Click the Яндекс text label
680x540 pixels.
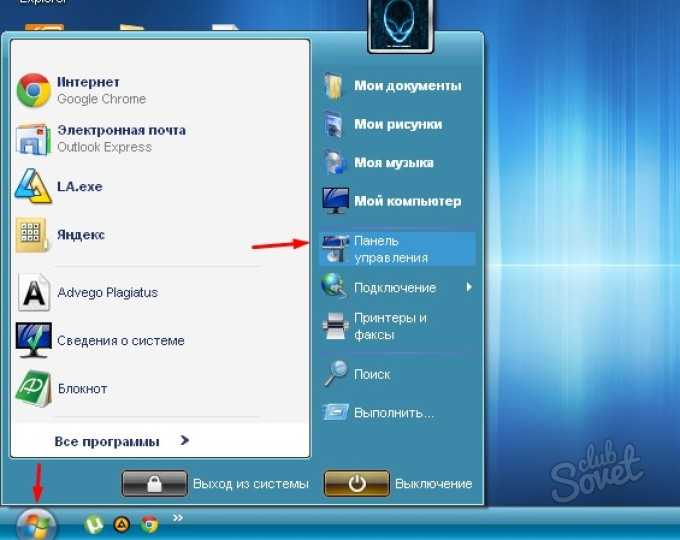(x=81, y=235)
